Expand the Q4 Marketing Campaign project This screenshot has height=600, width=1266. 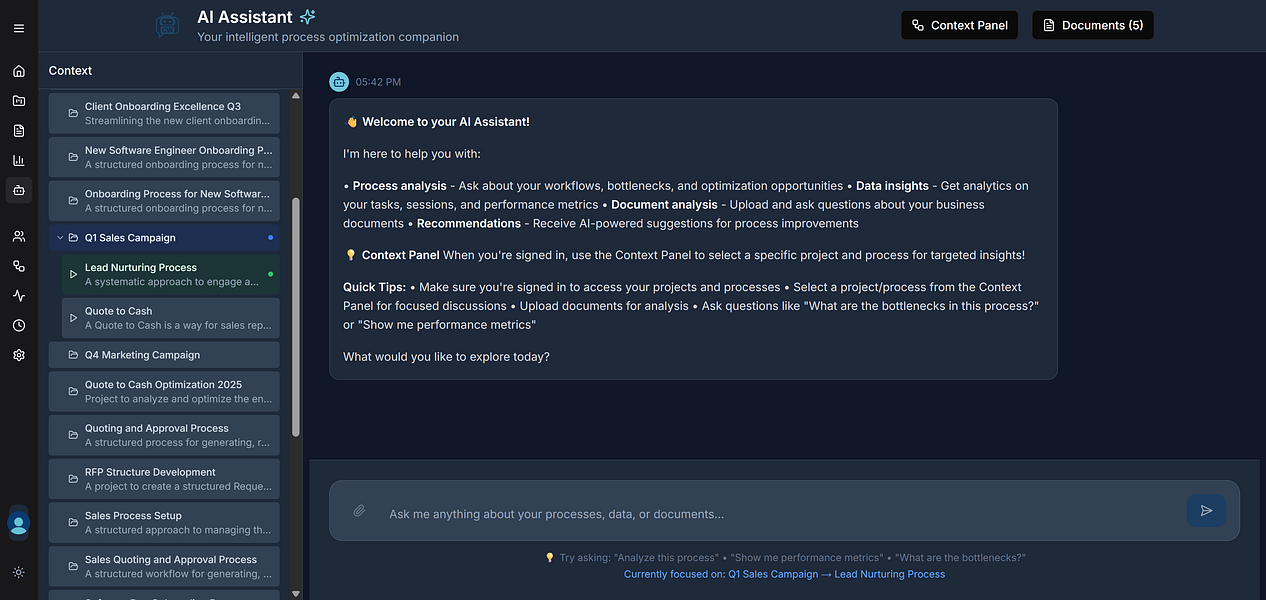click(142, 355)
